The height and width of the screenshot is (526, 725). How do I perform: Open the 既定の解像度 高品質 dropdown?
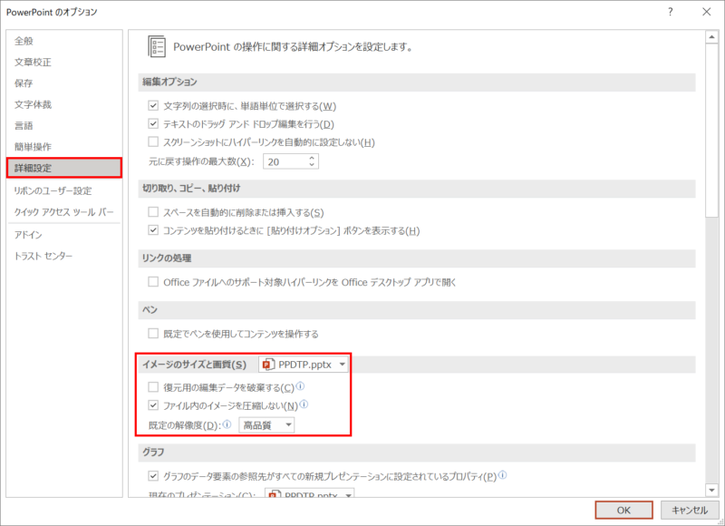click(266, 425)
